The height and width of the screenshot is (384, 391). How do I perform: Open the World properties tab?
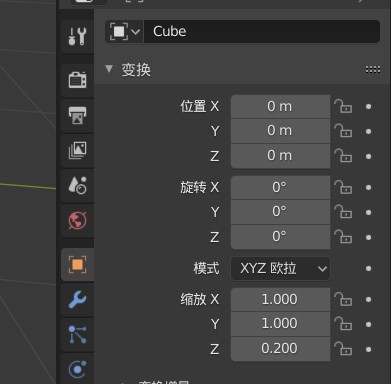[77, 220]
